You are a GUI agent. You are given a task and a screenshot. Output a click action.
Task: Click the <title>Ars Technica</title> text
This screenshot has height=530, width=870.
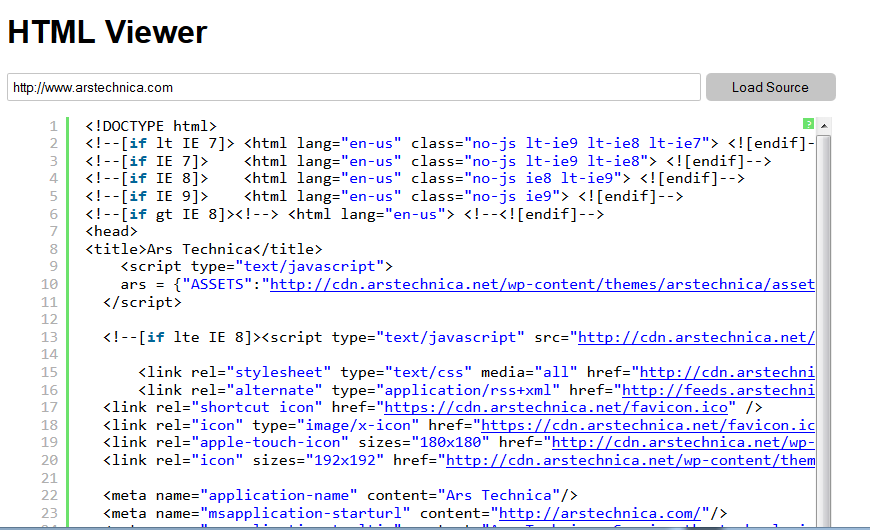[204, 249]
